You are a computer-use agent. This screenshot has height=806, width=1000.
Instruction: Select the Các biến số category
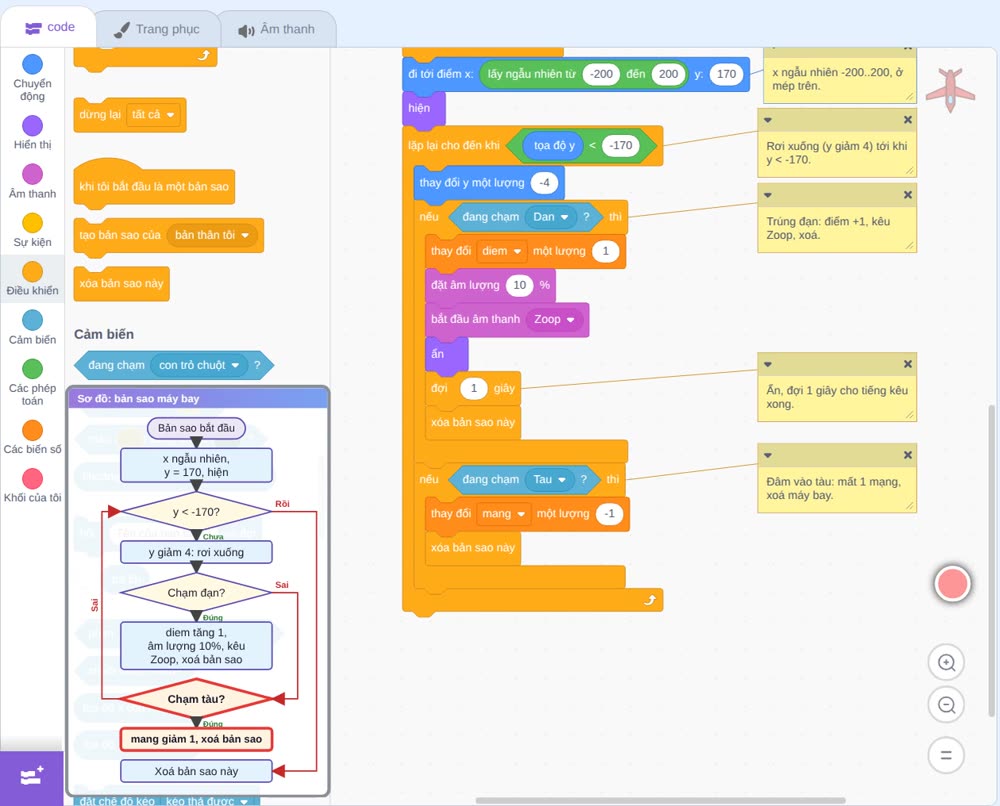pyautogui.click(x=32, y=437)
